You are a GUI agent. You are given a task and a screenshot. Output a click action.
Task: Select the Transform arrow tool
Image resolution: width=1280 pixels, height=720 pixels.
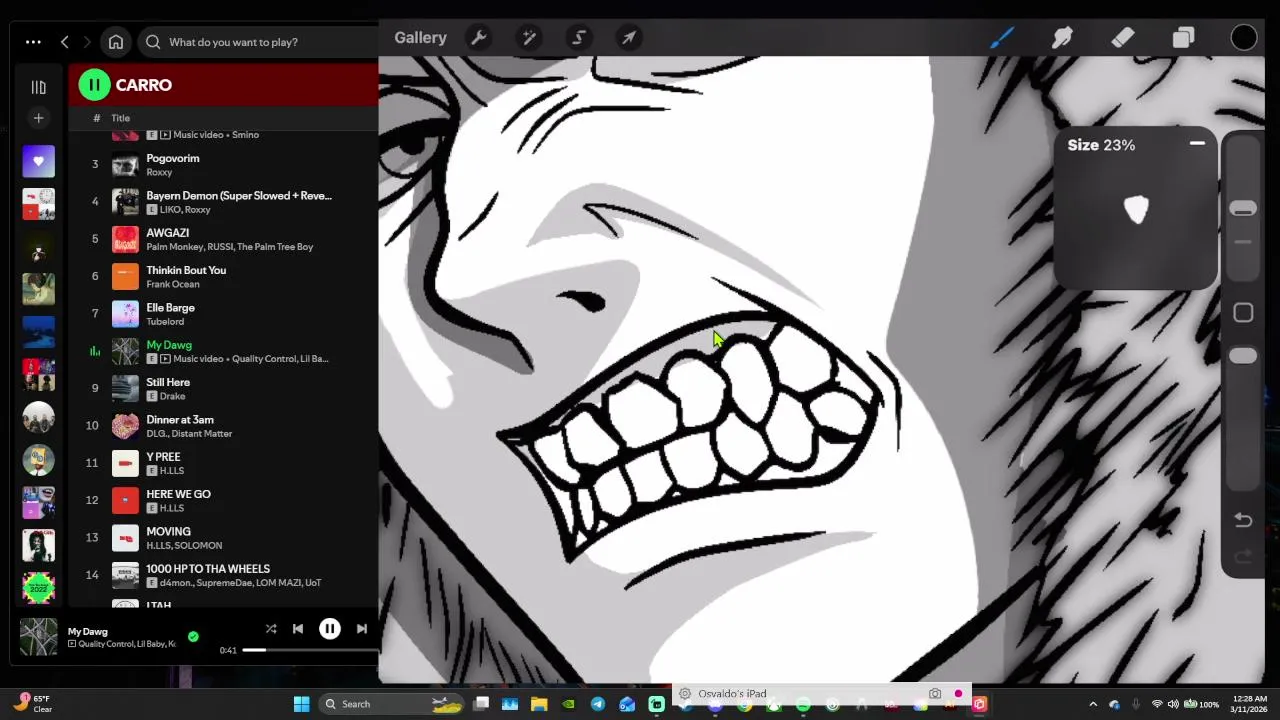[629, 38]
